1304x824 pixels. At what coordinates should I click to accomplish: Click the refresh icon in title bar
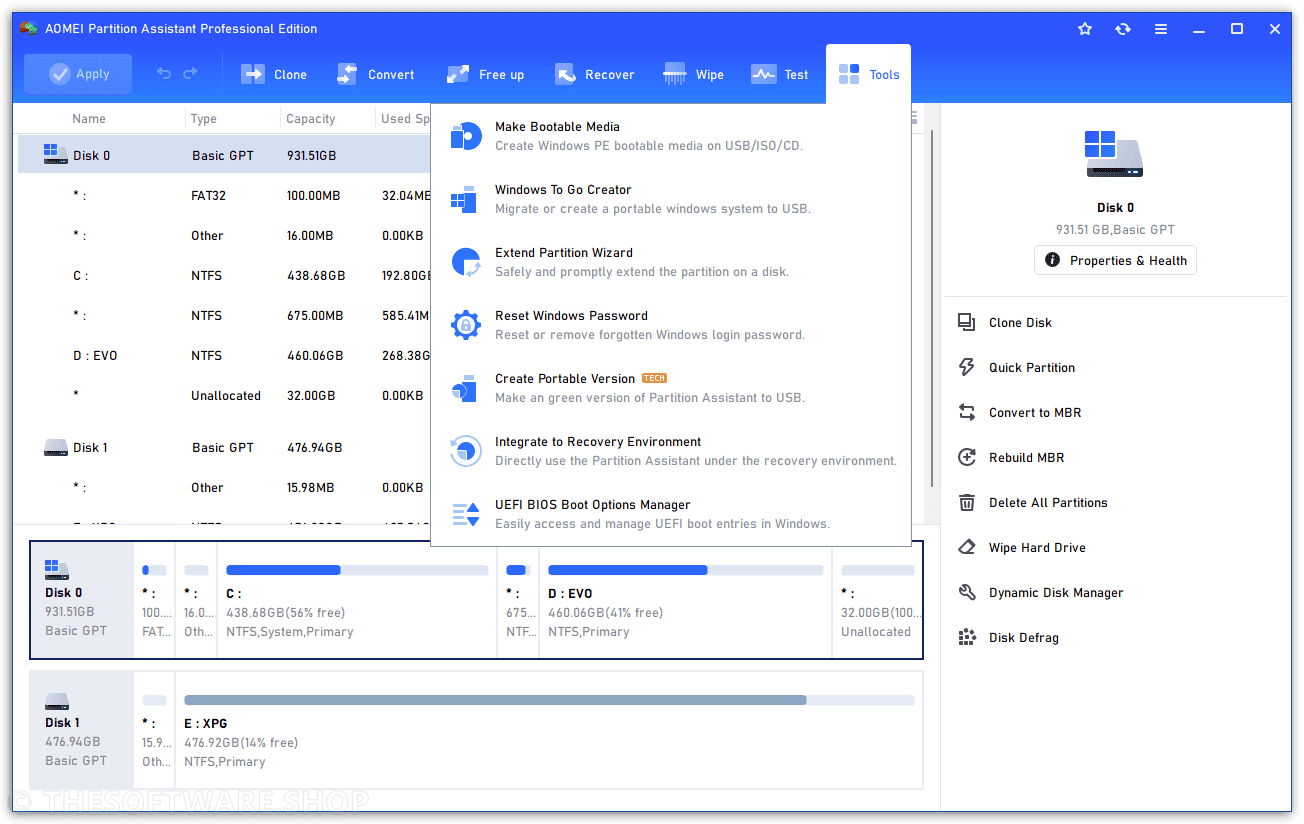click(1123, 29)
